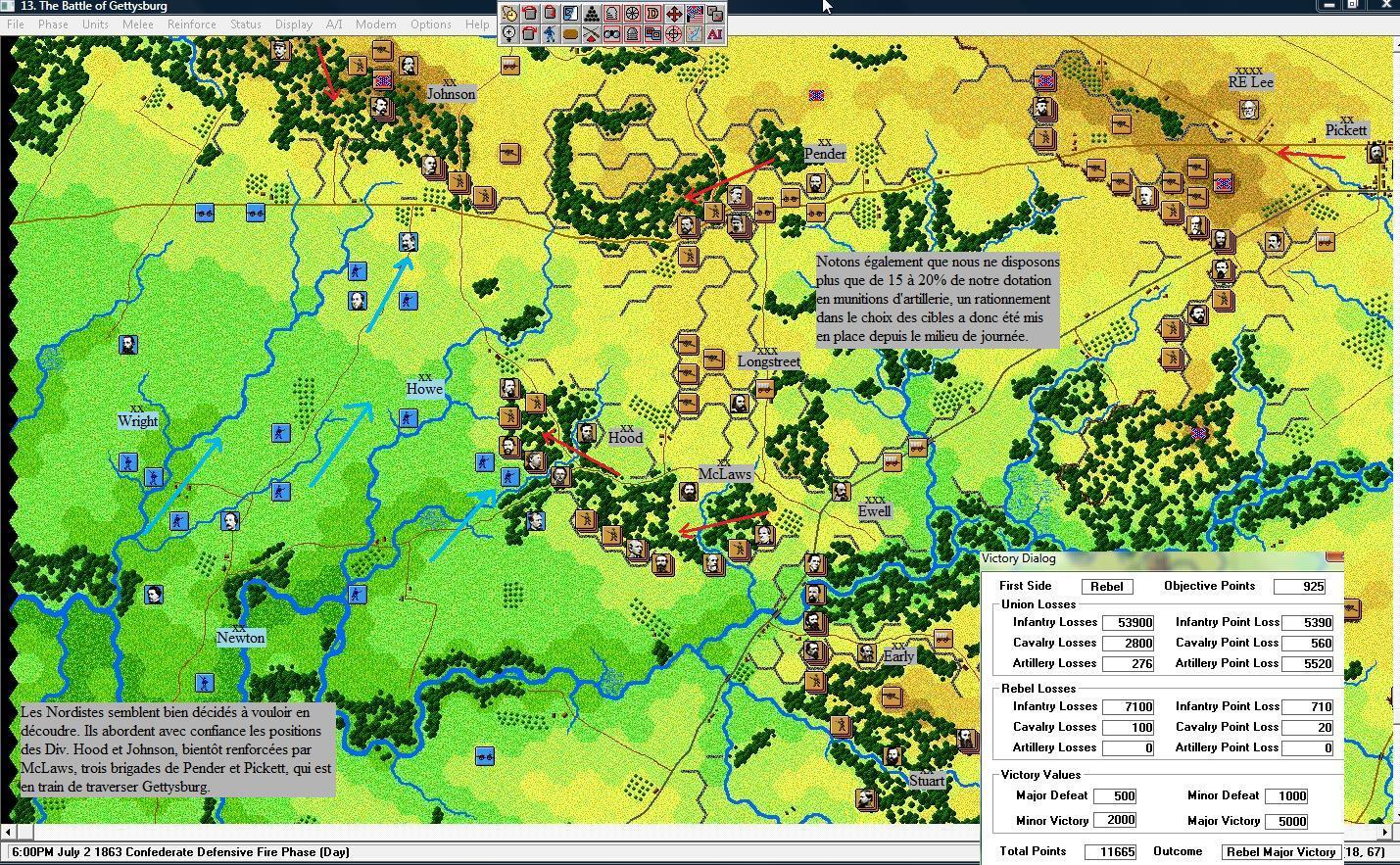
Task: Open the A/I menu
Action: click(x=334, y=24)
